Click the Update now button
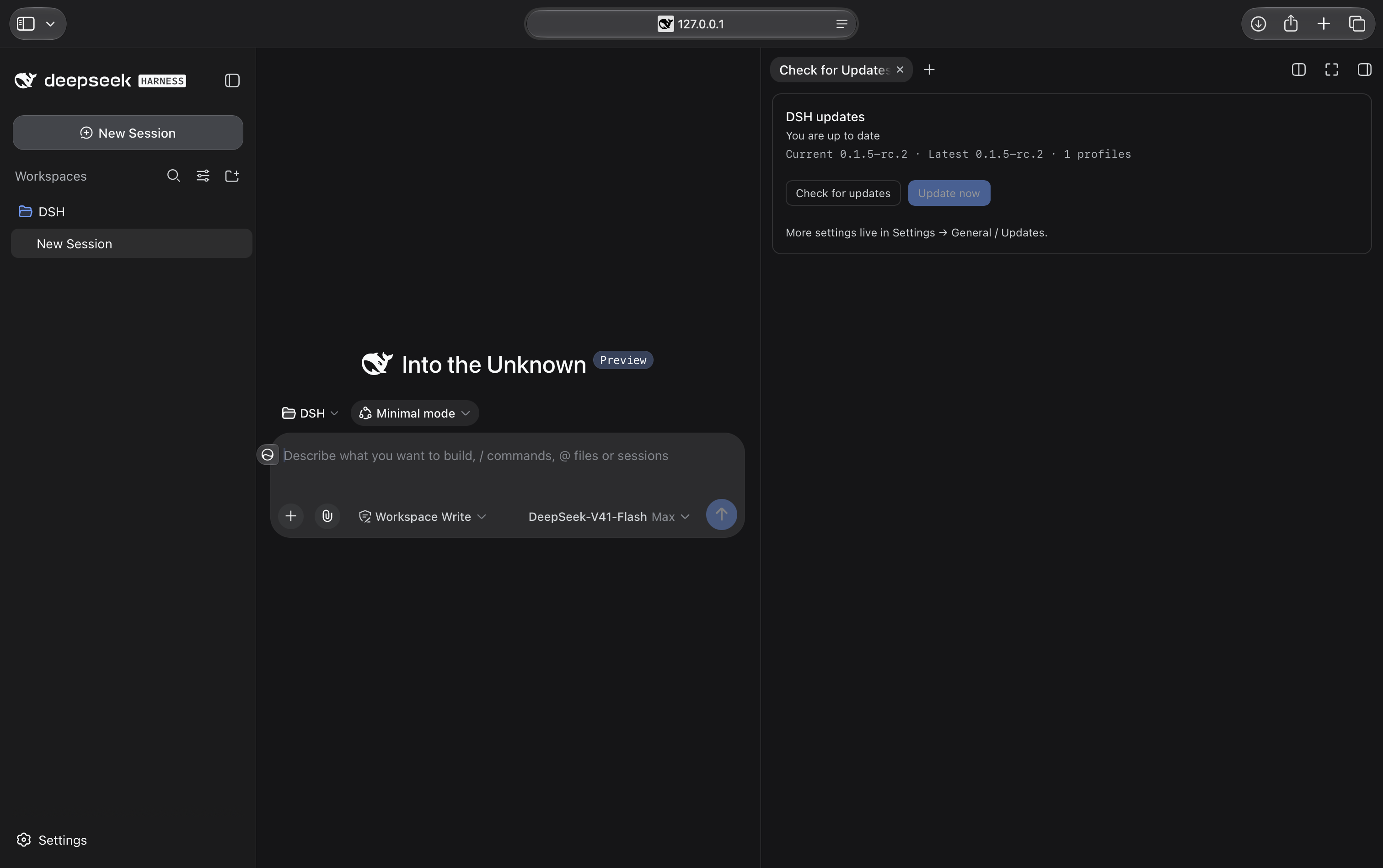This screenshot has height=868, width=1383. [x=949, y=193]
